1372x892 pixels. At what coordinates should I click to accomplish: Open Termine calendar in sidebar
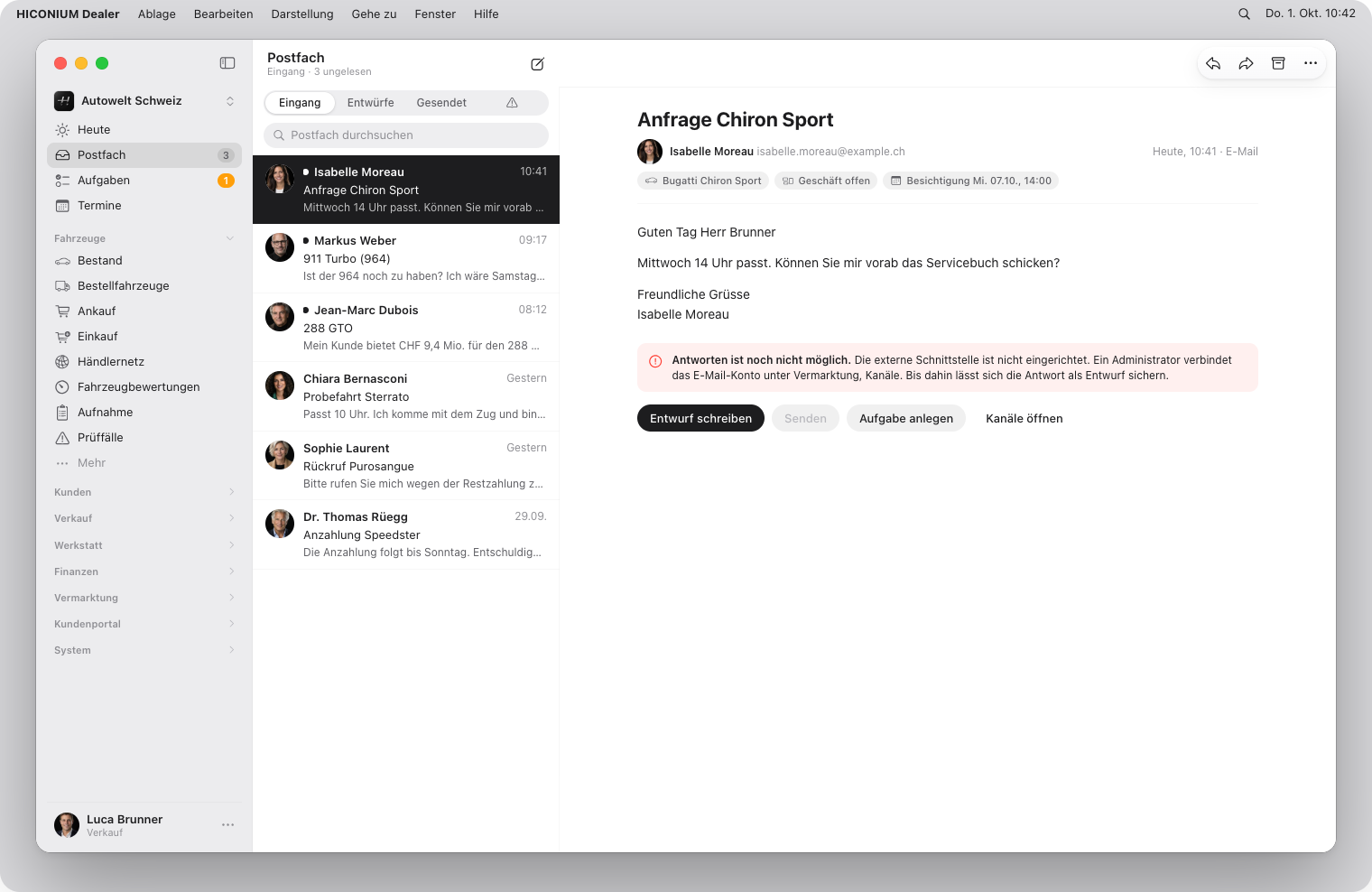tap(144, 206)
